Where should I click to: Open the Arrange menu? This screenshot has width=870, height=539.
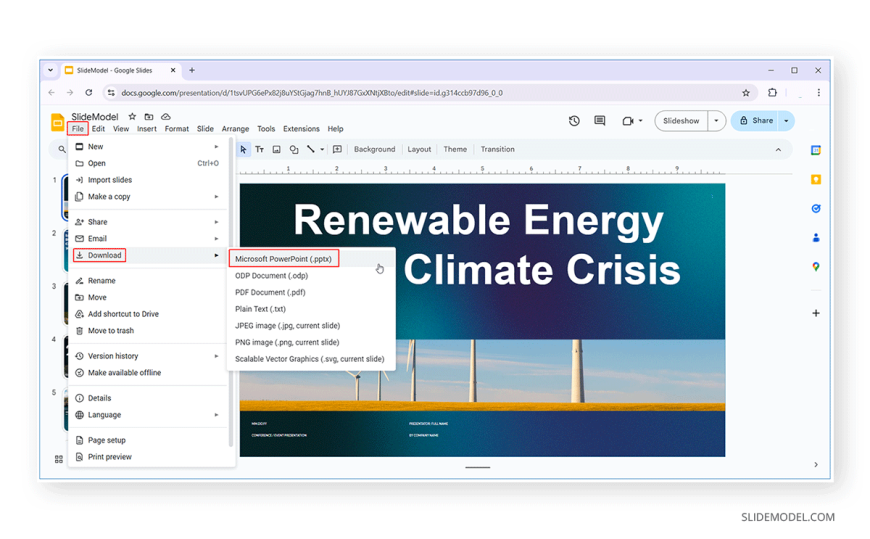click(x=235, y=129)
